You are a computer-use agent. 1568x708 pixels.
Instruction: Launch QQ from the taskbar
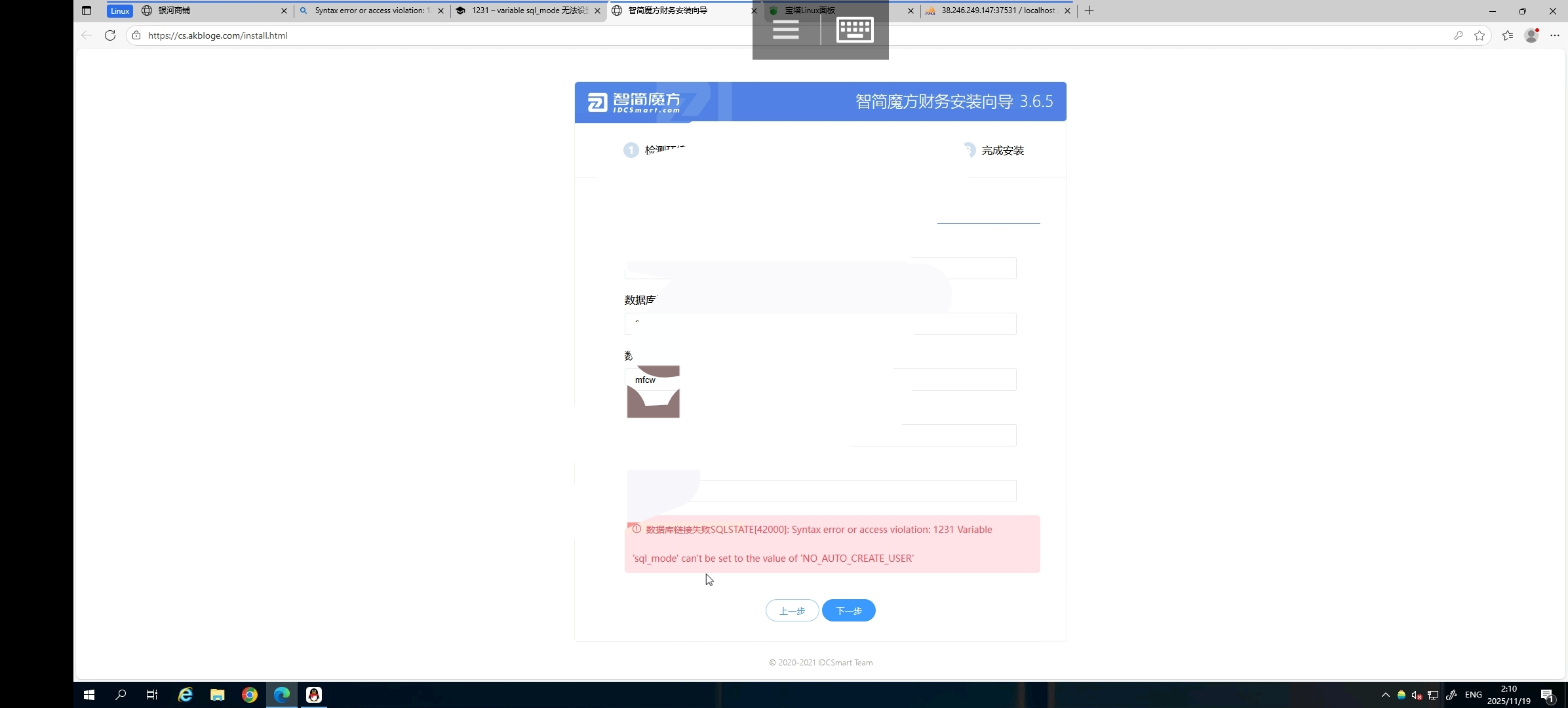click(313, 695)
